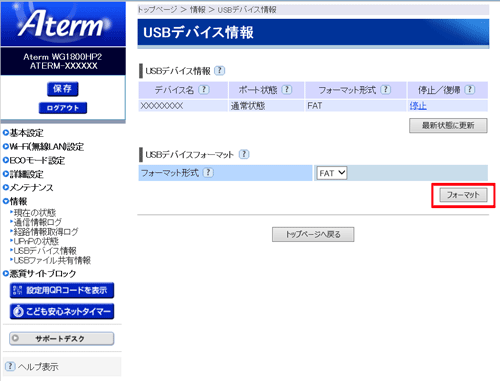The height and width of the screenshot is (381, 500).
Task: Open help icon beside table header フォーマット形式
Action: [x=386, y=90]
